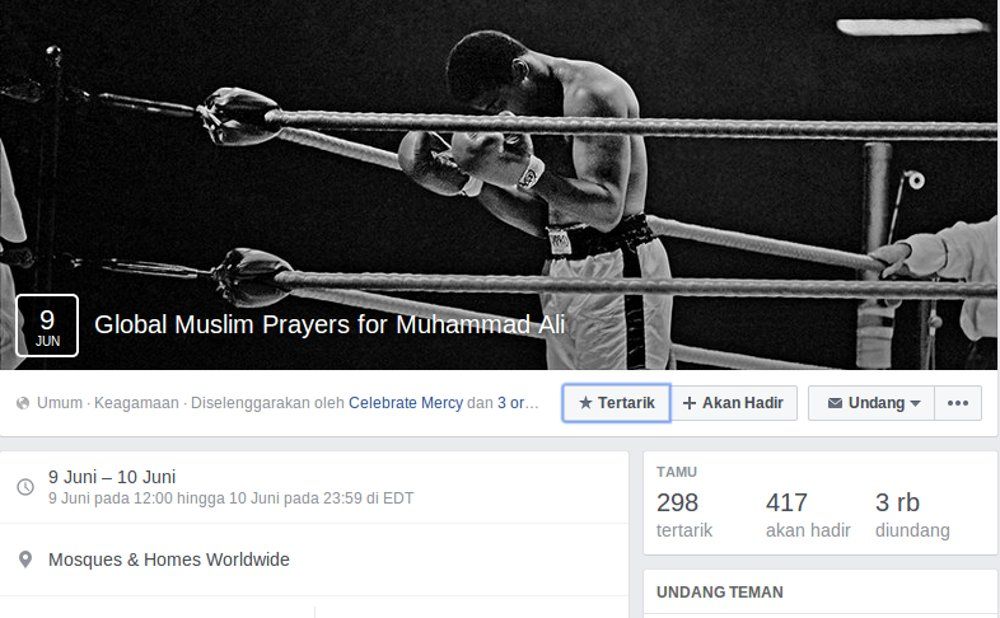Mark Akan Hadir for the event
1000x618 pixels.
coord(734,403)
